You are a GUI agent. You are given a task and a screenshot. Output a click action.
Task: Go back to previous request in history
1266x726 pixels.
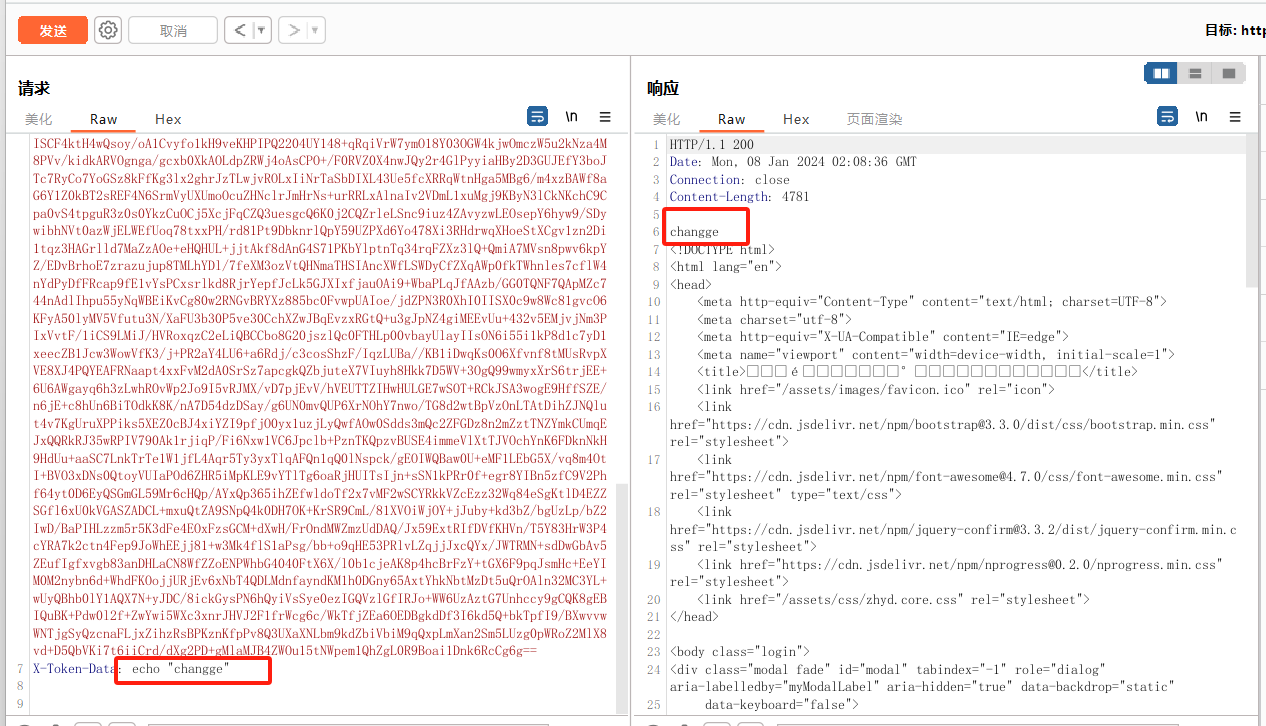coord(240,30)
